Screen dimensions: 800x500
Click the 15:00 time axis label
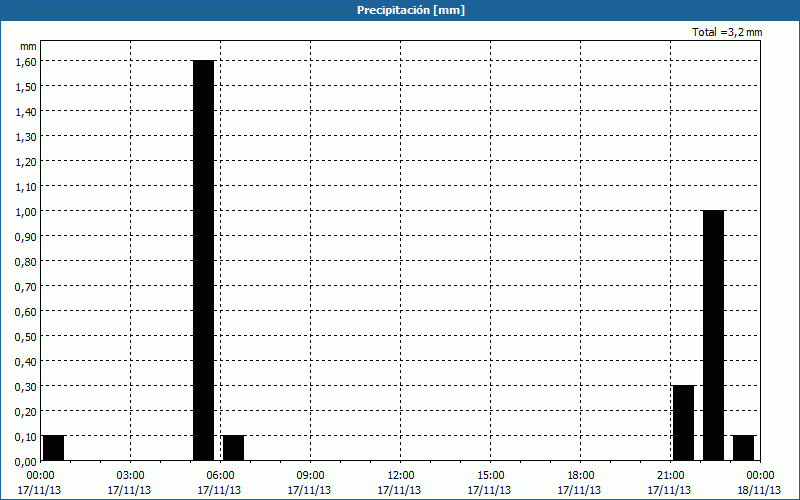490,476
